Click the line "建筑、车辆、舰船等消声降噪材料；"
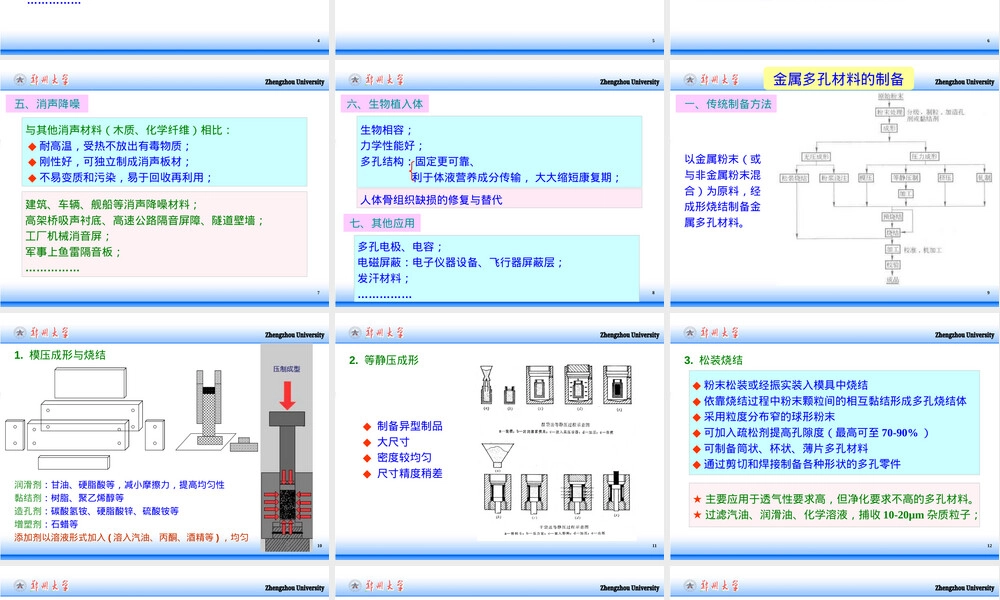This screenshot has width=1000, height=600. pyautogui.click(x=112, y=205)
